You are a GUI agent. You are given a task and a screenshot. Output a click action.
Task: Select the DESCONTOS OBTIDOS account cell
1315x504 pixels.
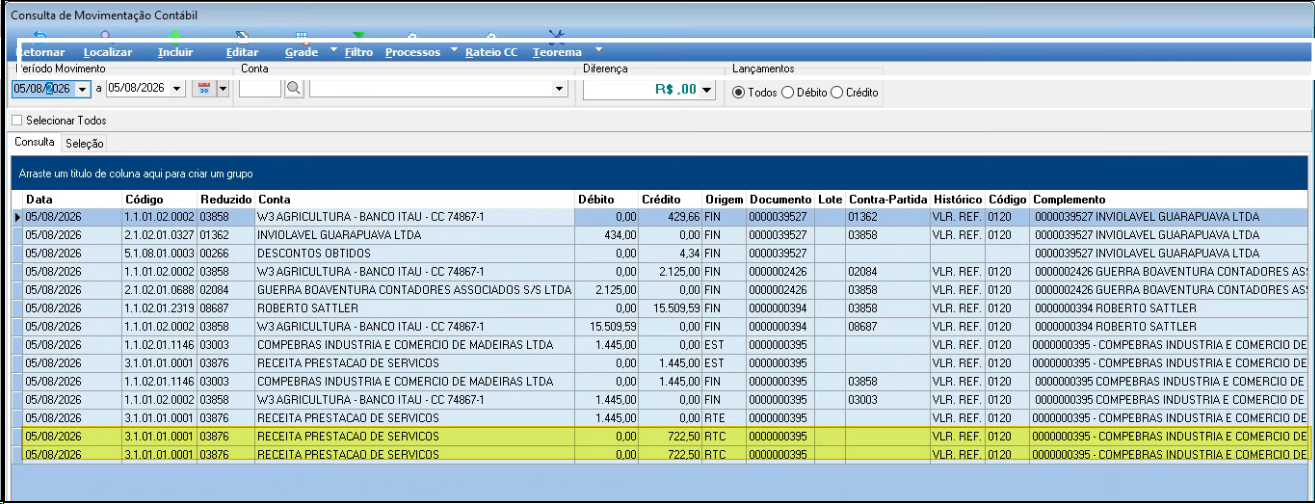click(x=415, y=253)
